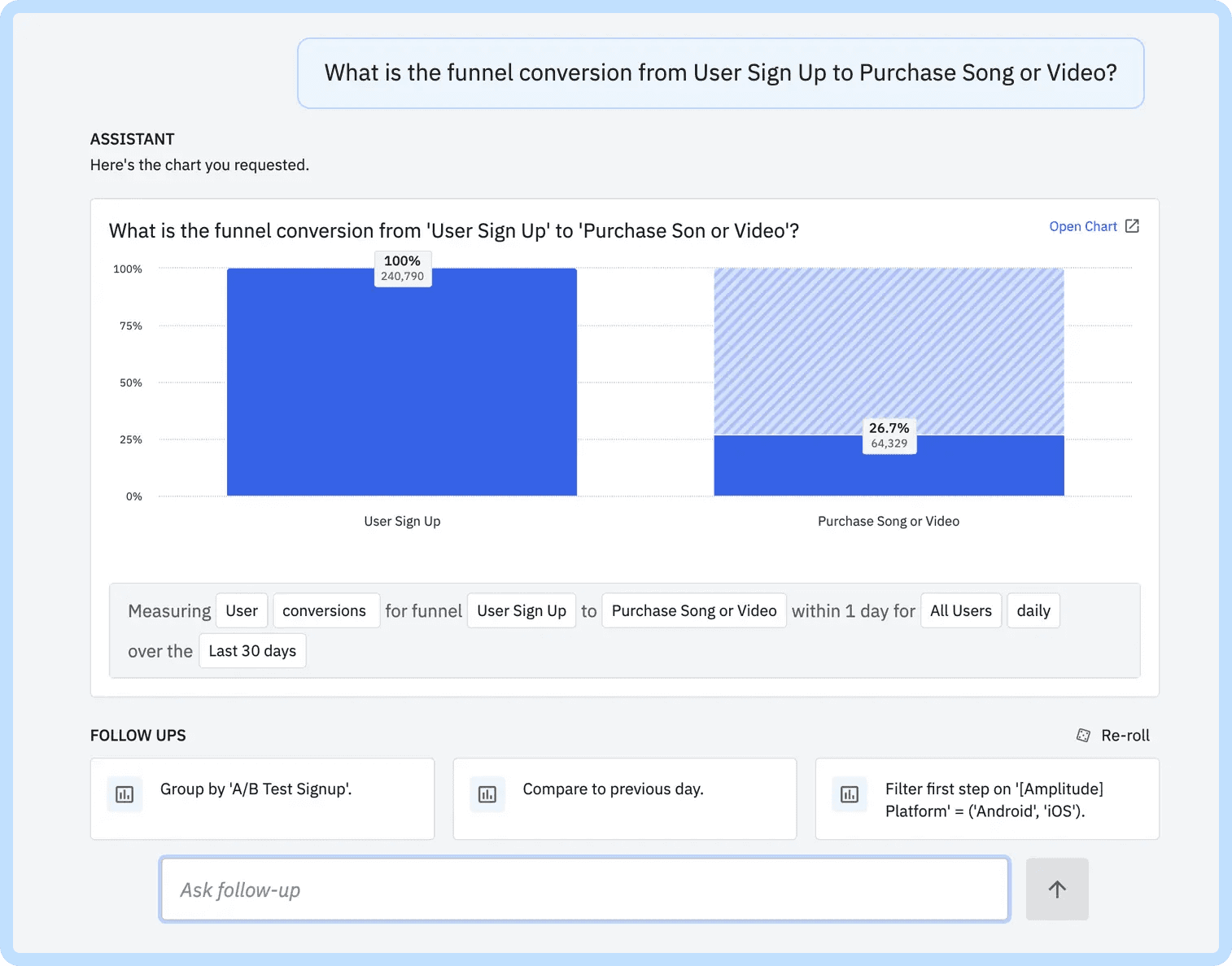
Task: Click the Ask follow-up text field
Action: 584,890
